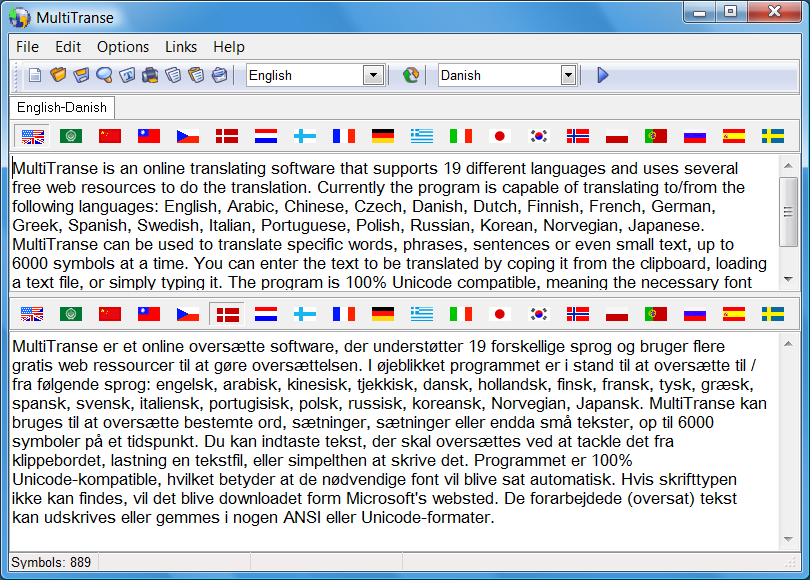
Task: Select the Japanese flag in the target row
Action: (x=499, y=313)
